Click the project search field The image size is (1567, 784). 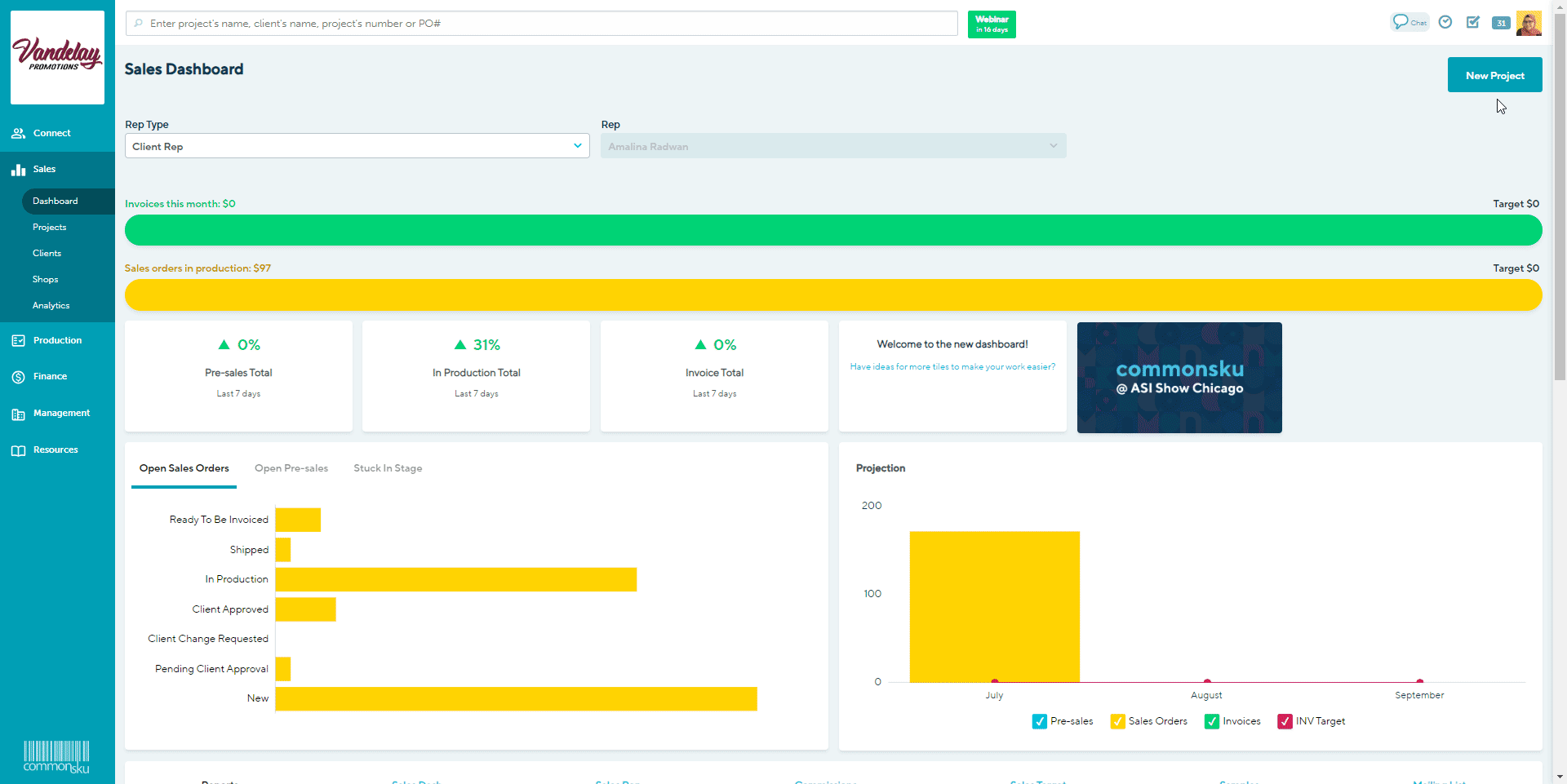(541, 23)
